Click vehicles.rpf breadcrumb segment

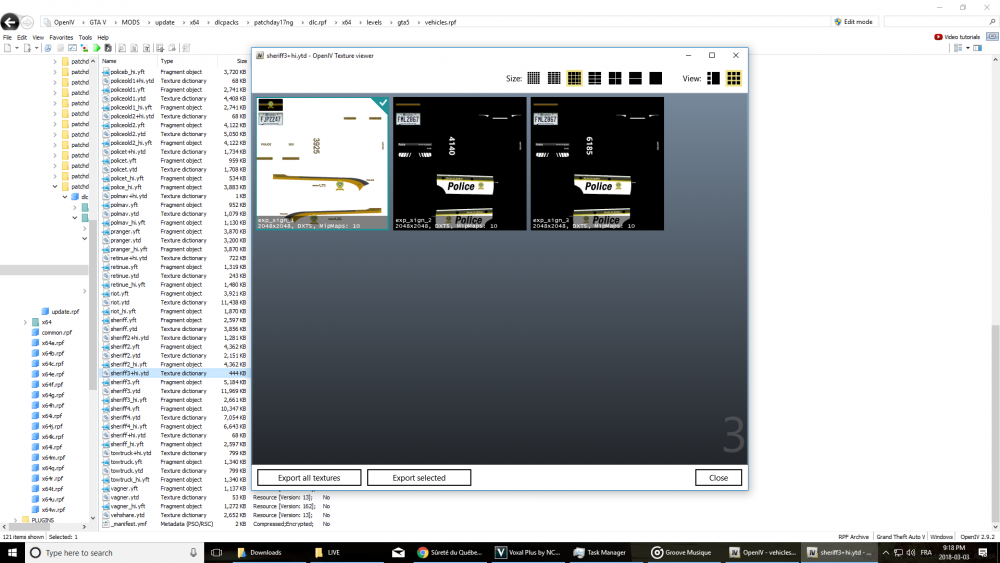click(441, 22)
